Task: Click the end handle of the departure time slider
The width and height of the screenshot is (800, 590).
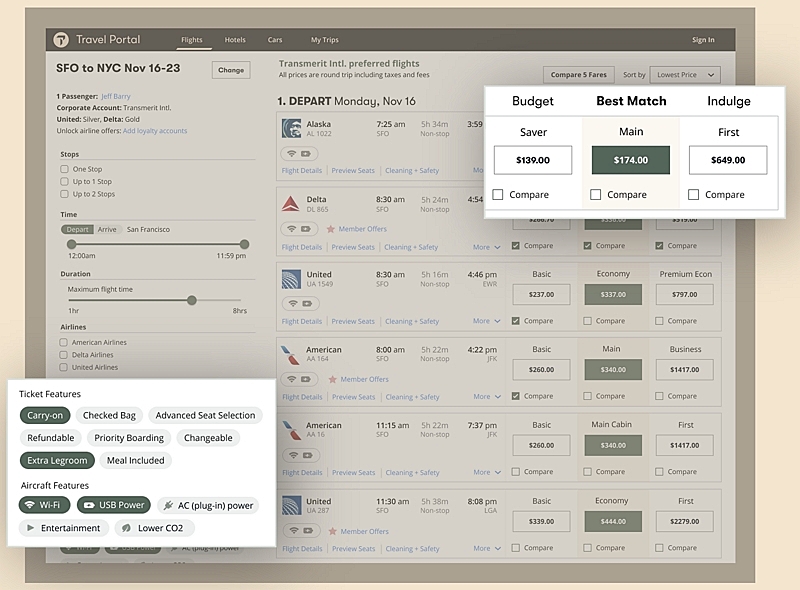Action: point(244,244)
